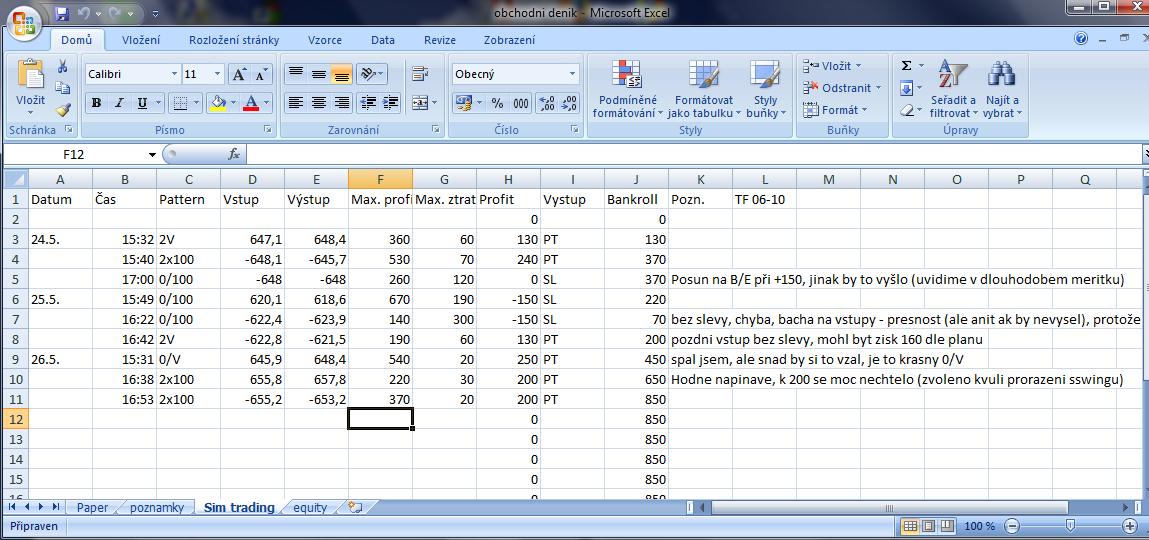Switch to Page Layout view in status bar

click(927, 526)
